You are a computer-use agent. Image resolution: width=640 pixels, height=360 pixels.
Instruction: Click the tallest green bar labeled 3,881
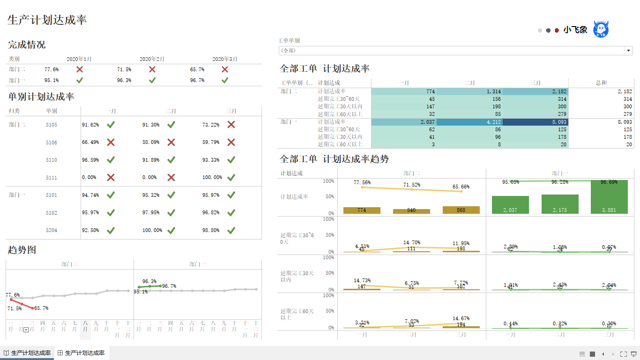pos(609,197)
